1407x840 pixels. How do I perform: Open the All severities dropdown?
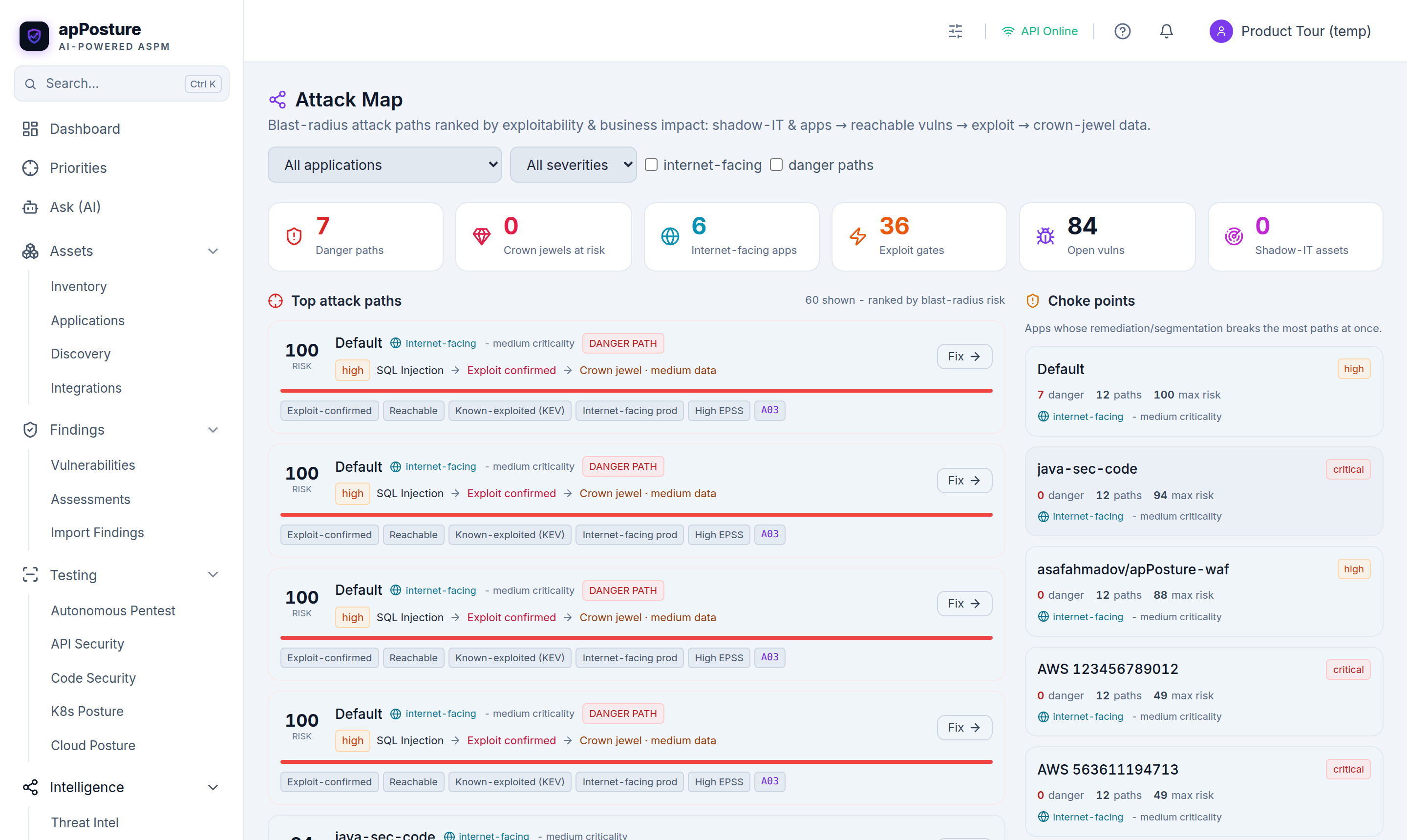[x=573, y=165]
